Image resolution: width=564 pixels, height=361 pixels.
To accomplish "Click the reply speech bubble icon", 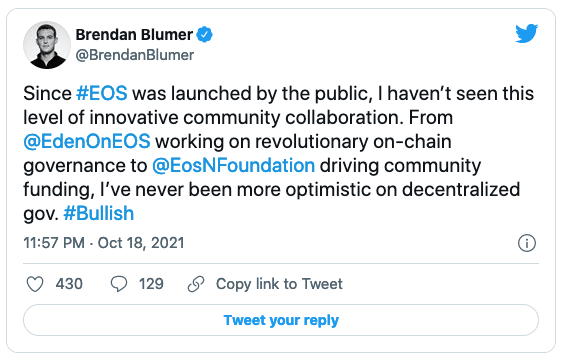I will coord(119,284).
